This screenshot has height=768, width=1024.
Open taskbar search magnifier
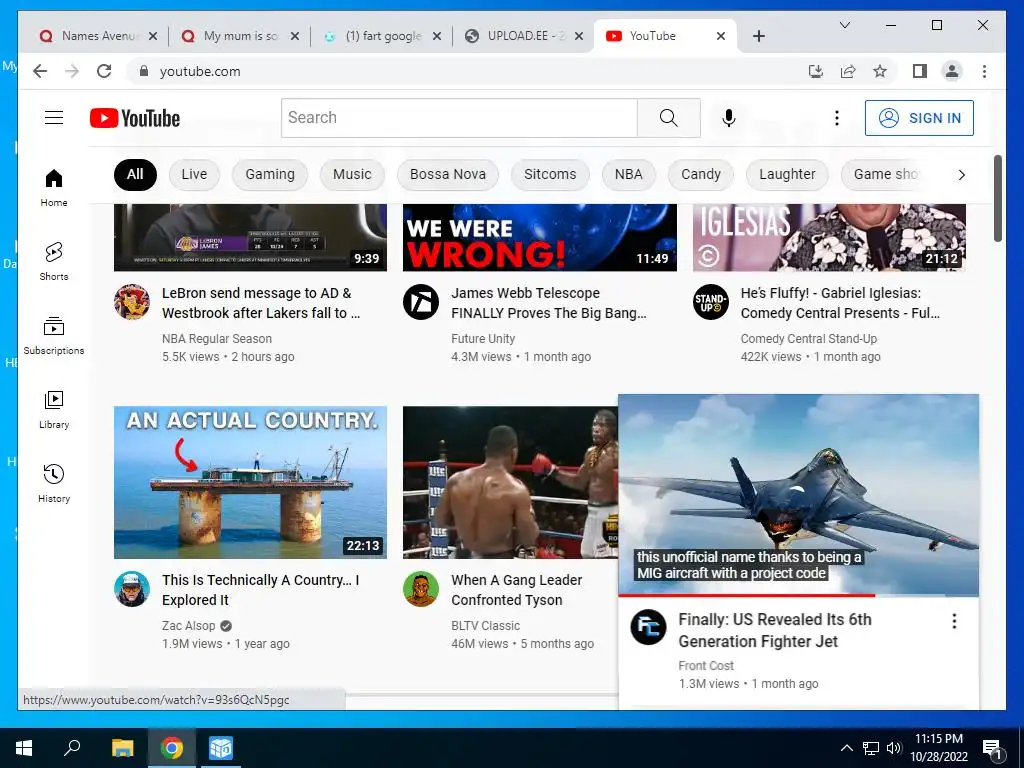pos(72,748)
